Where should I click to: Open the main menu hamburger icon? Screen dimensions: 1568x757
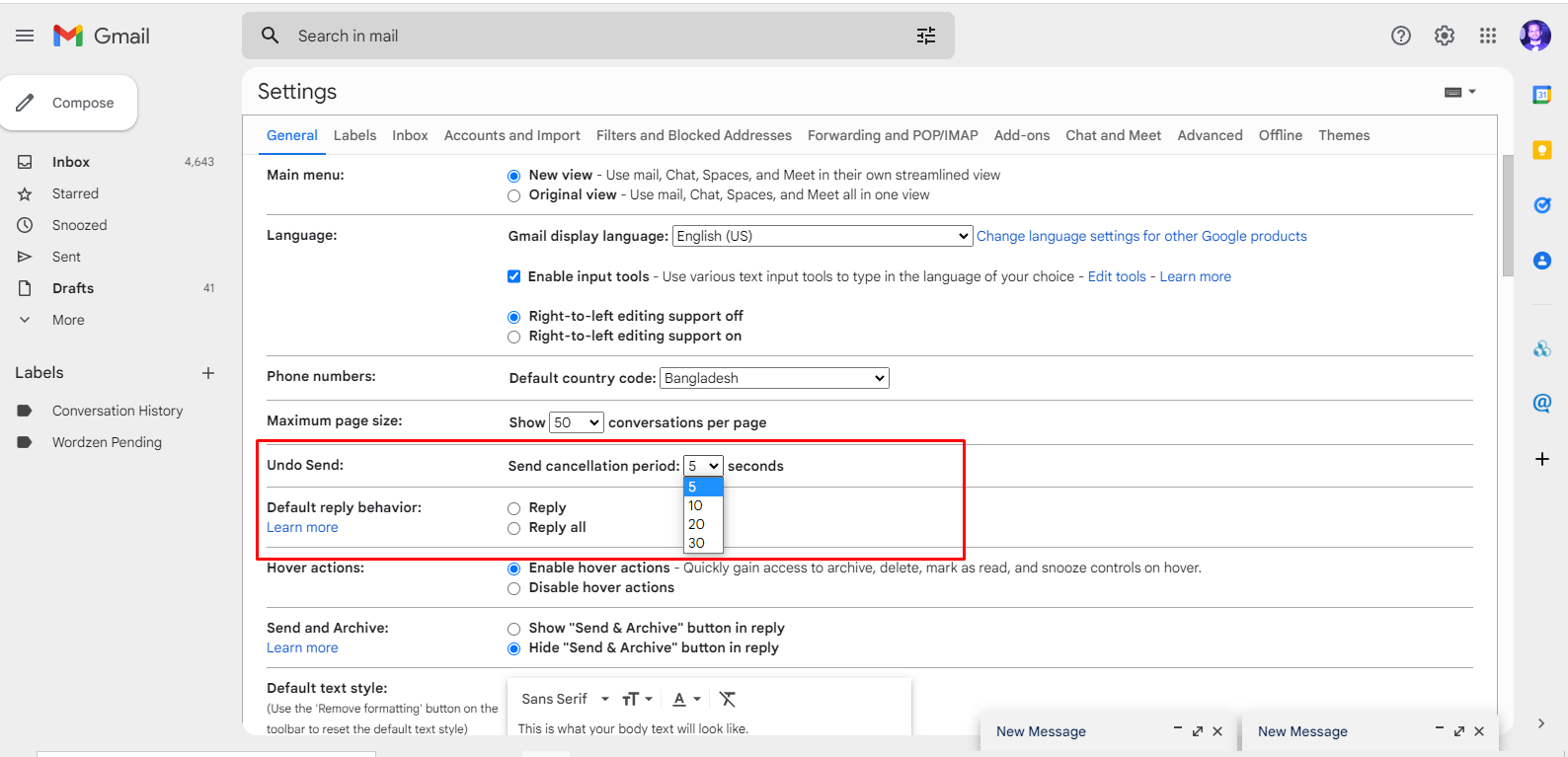click(x=25, y=36)
